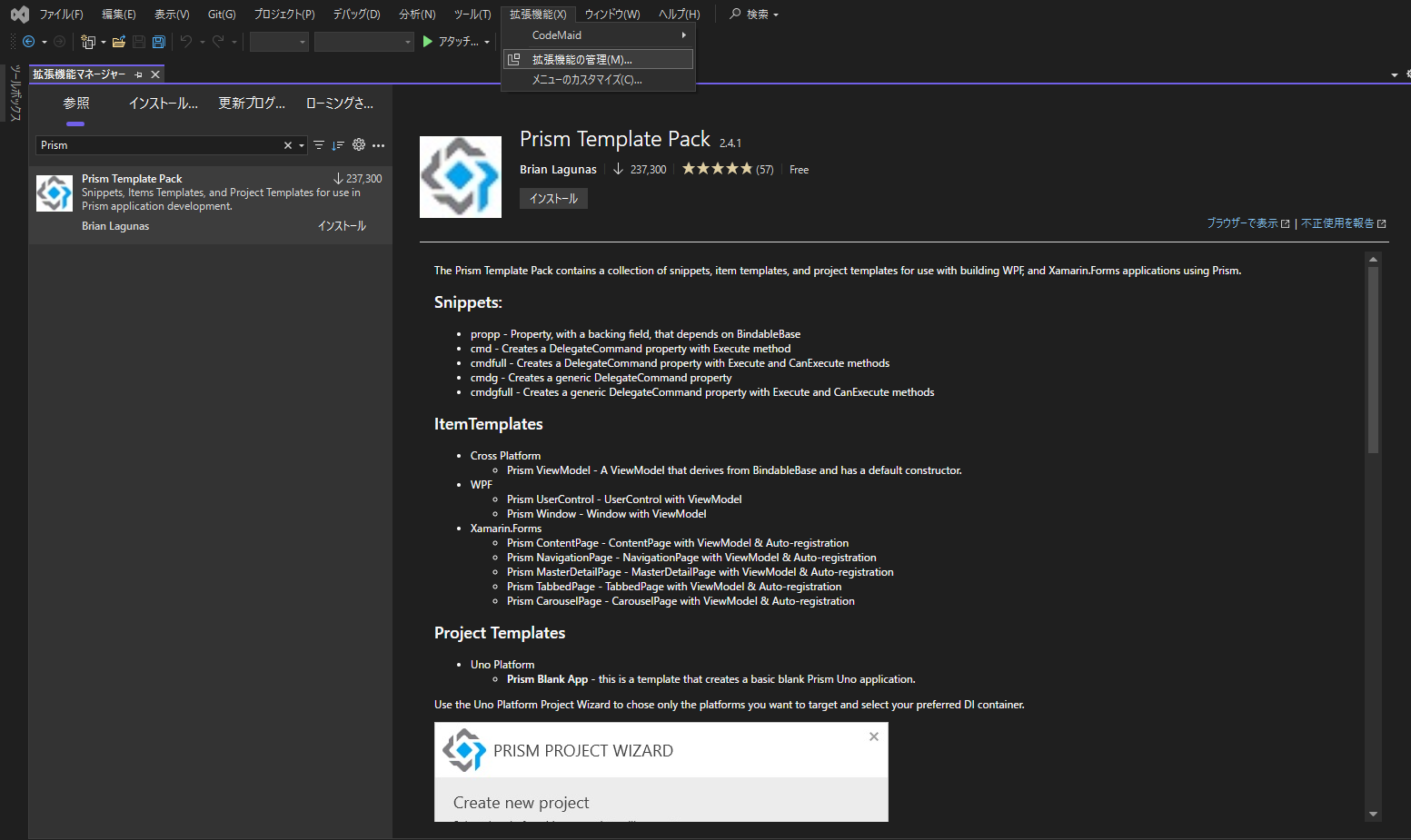Image resolution: width=1411 pixels, height=840 pixels.
Task: Click the Save toolbar icon
Action: (x=139, y=42)
